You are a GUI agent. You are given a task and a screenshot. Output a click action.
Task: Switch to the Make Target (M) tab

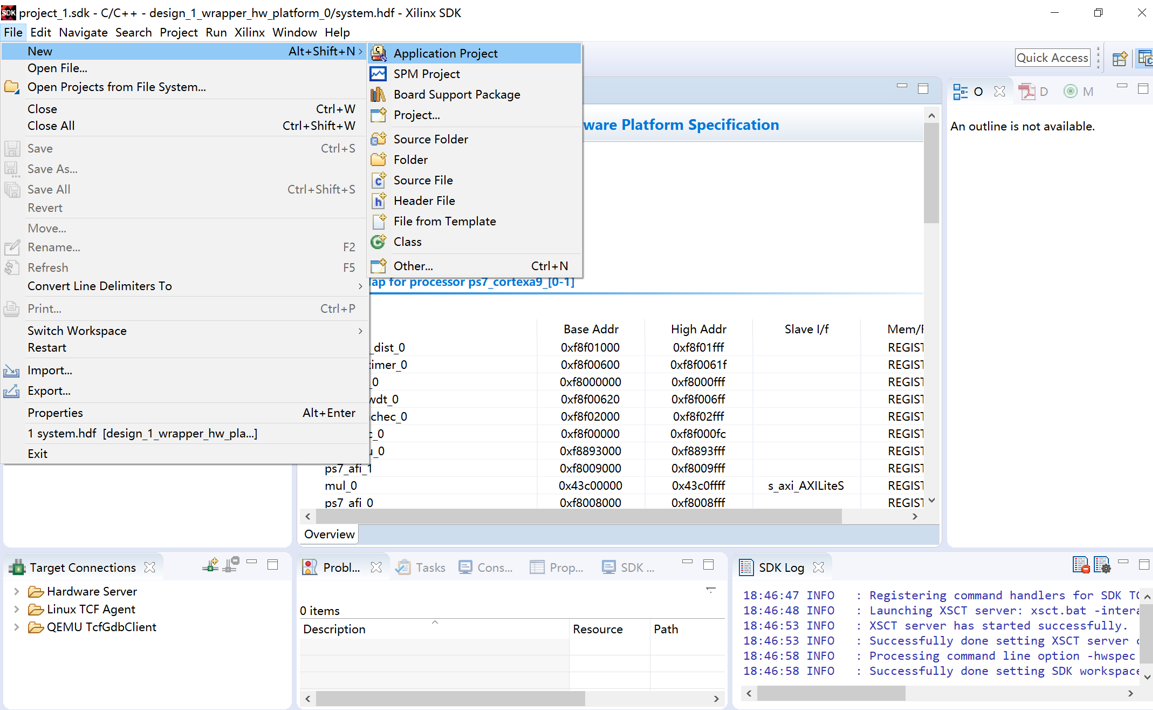pos(1079,92)
